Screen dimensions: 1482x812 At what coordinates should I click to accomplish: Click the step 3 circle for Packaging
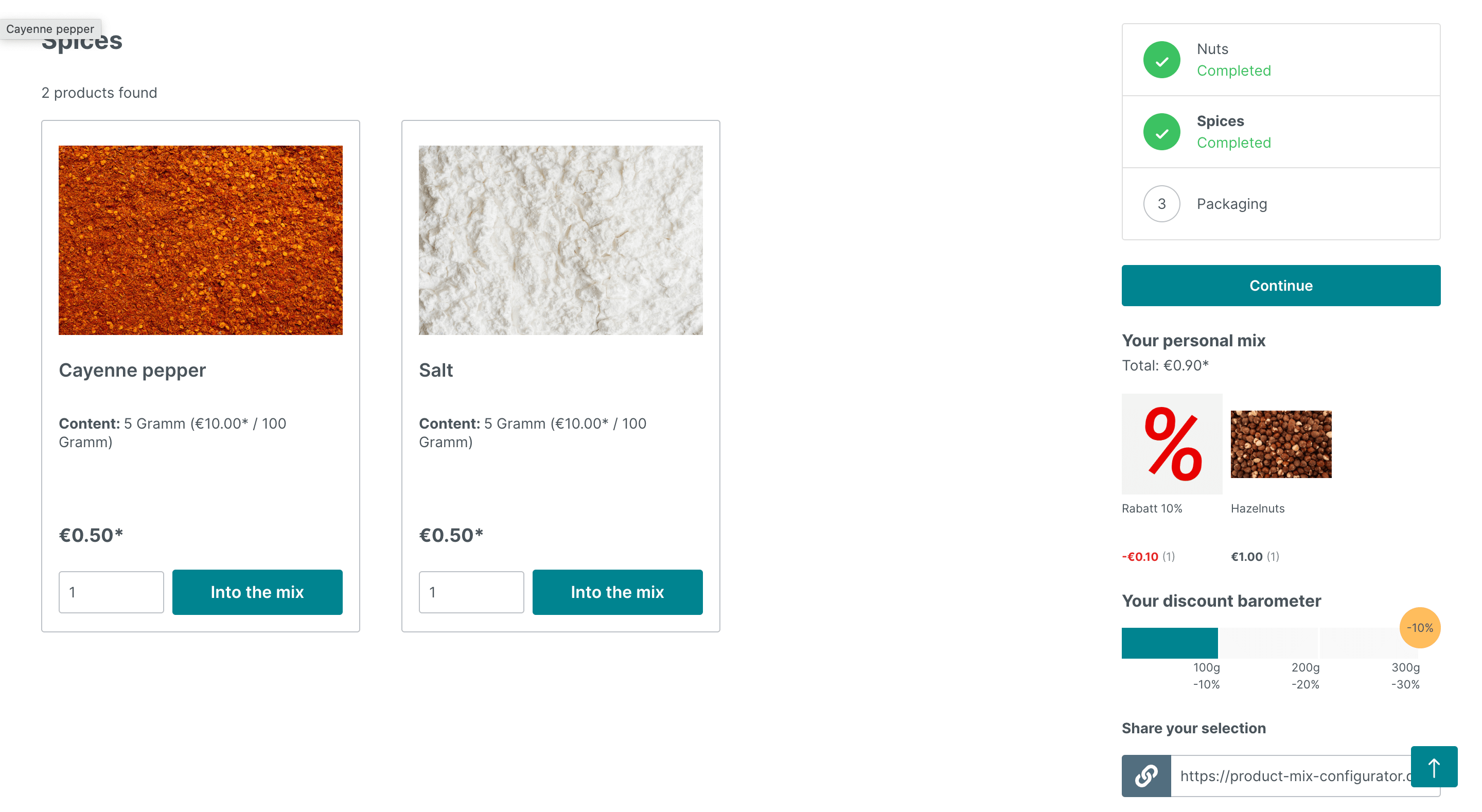pos(1161,204)
